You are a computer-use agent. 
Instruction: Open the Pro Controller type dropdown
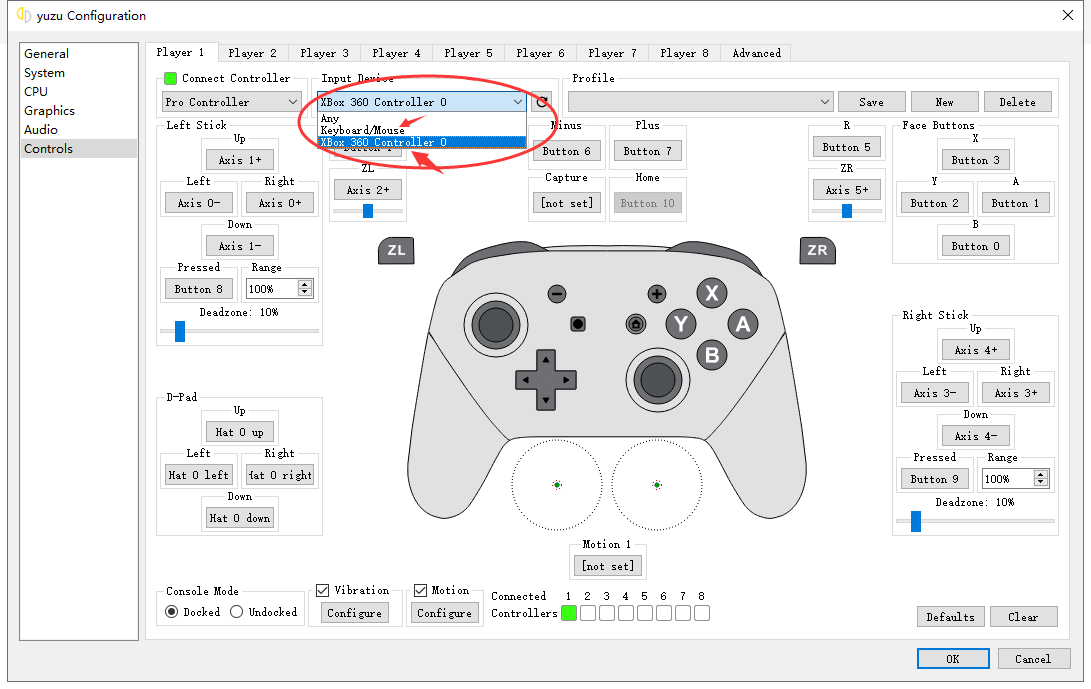(231, 102)
